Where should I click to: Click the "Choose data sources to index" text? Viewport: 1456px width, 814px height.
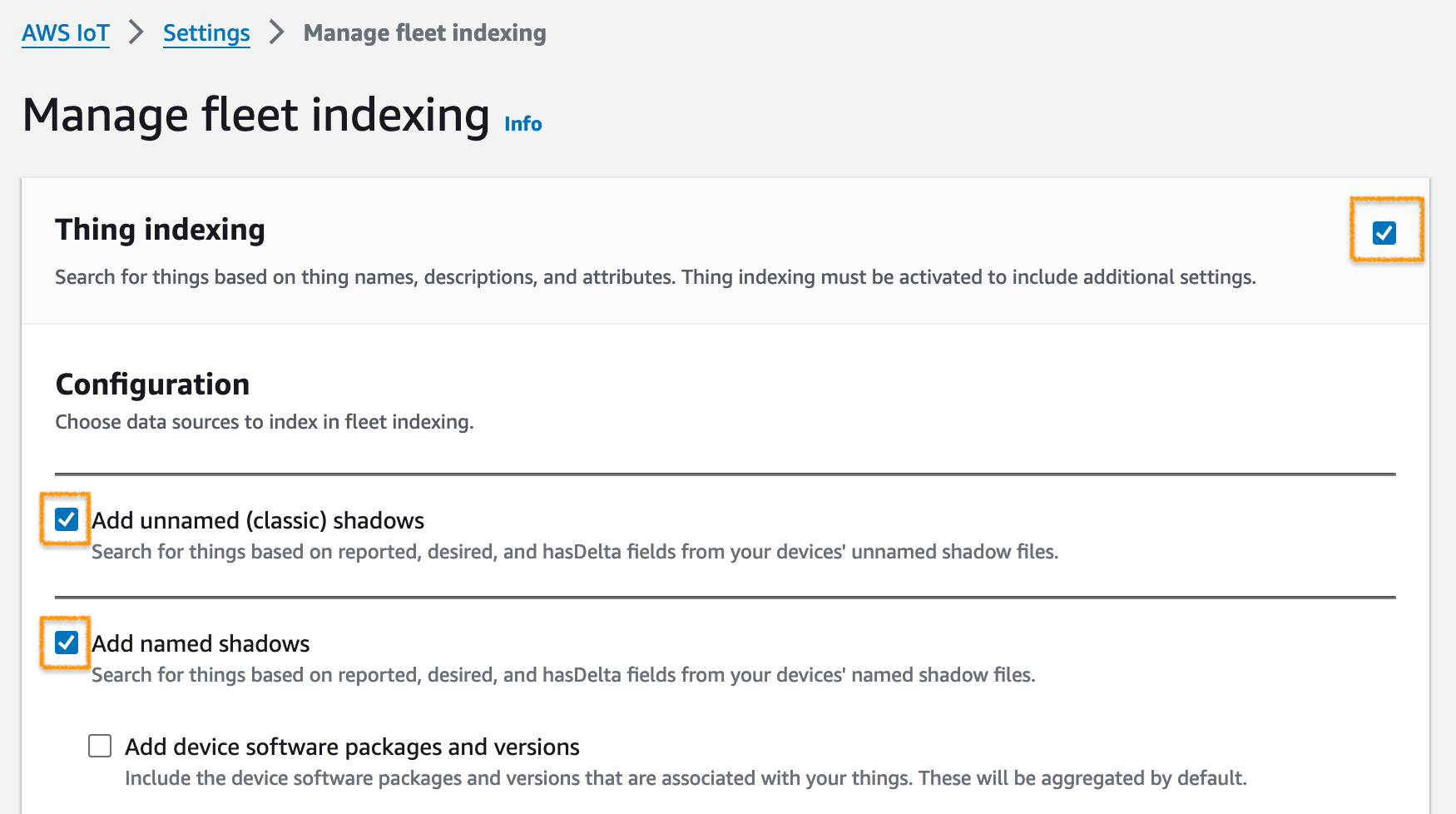[x=265, y=422]
